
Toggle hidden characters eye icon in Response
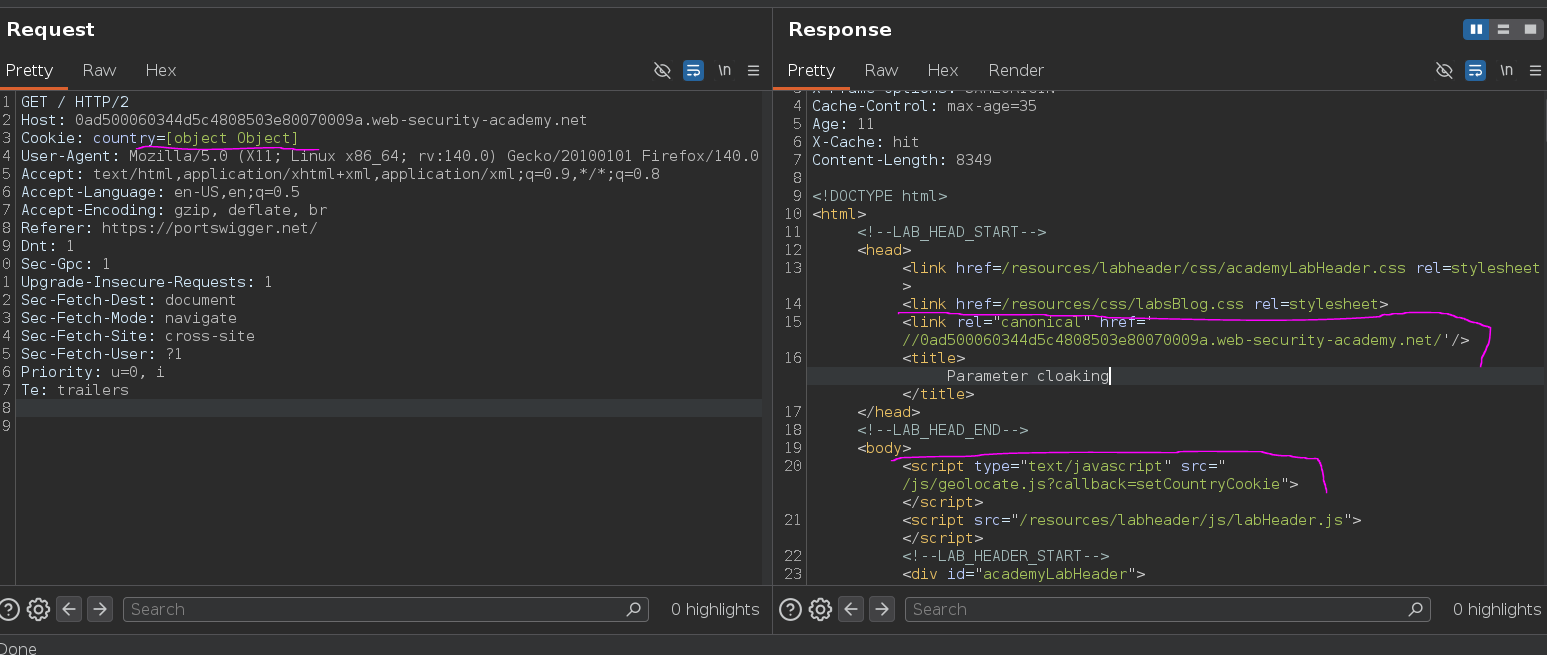point(1444,70)
